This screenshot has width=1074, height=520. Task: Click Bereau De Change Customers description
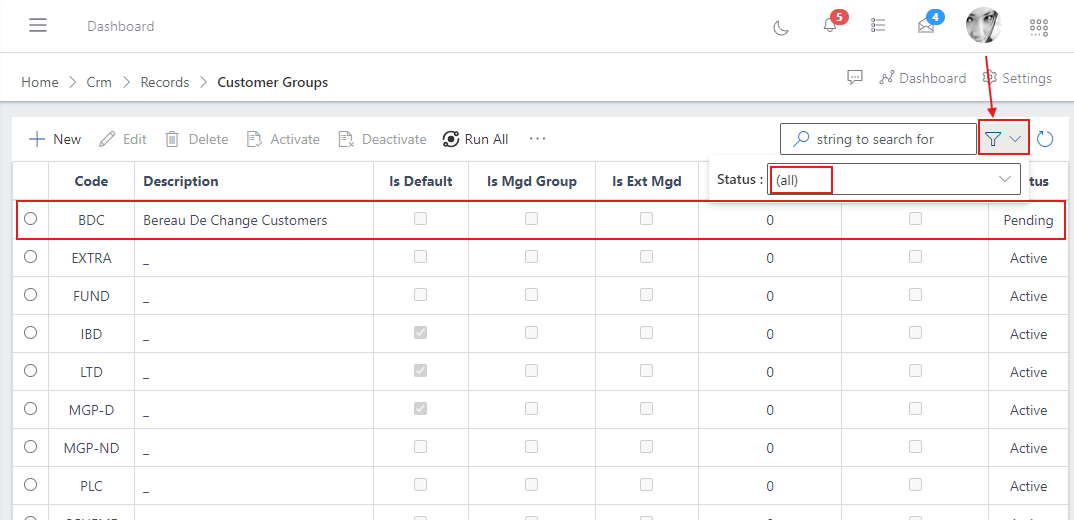[235, 221]
